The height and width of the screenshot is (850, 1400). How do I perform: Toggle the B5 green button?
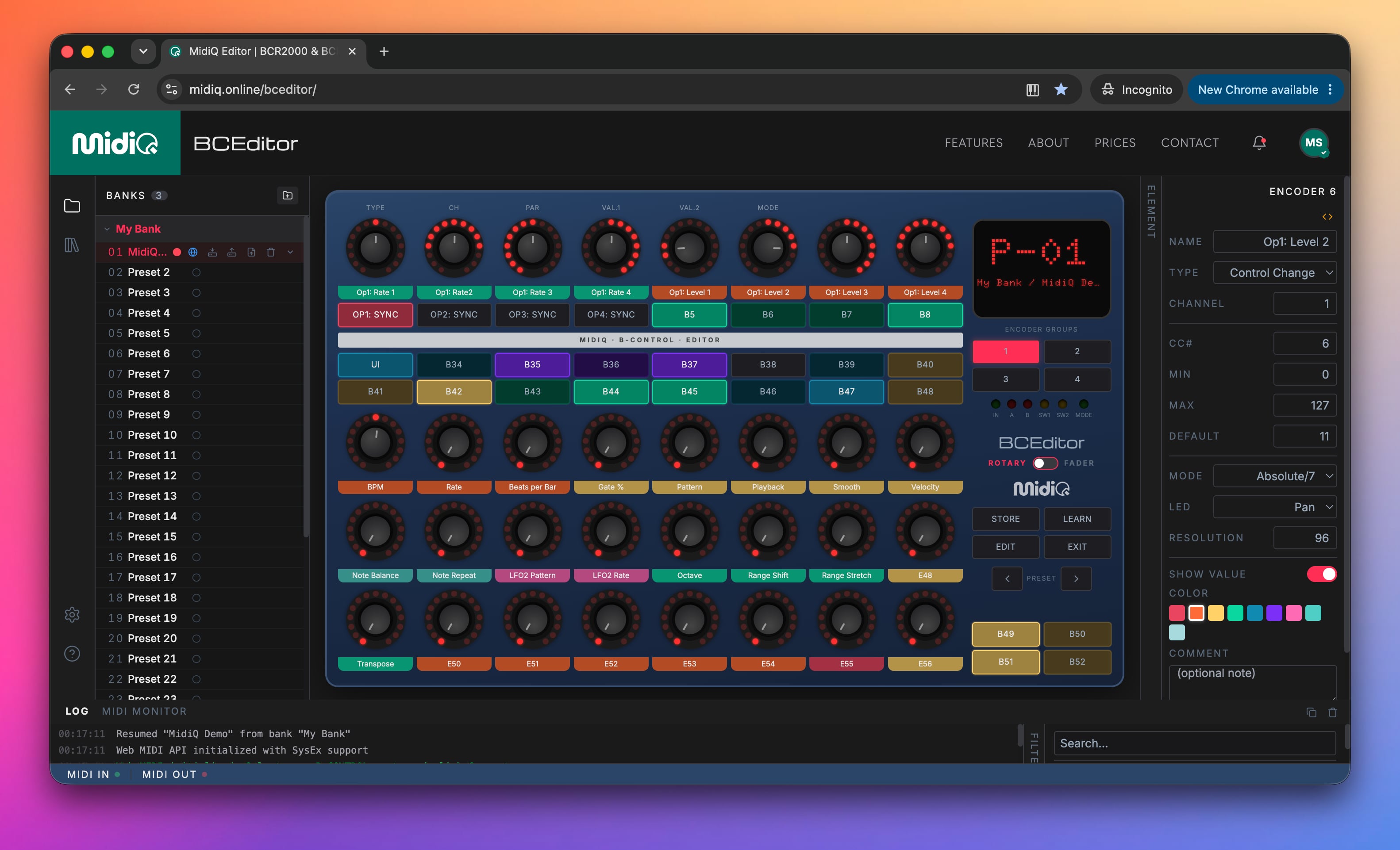pos(689,314)
